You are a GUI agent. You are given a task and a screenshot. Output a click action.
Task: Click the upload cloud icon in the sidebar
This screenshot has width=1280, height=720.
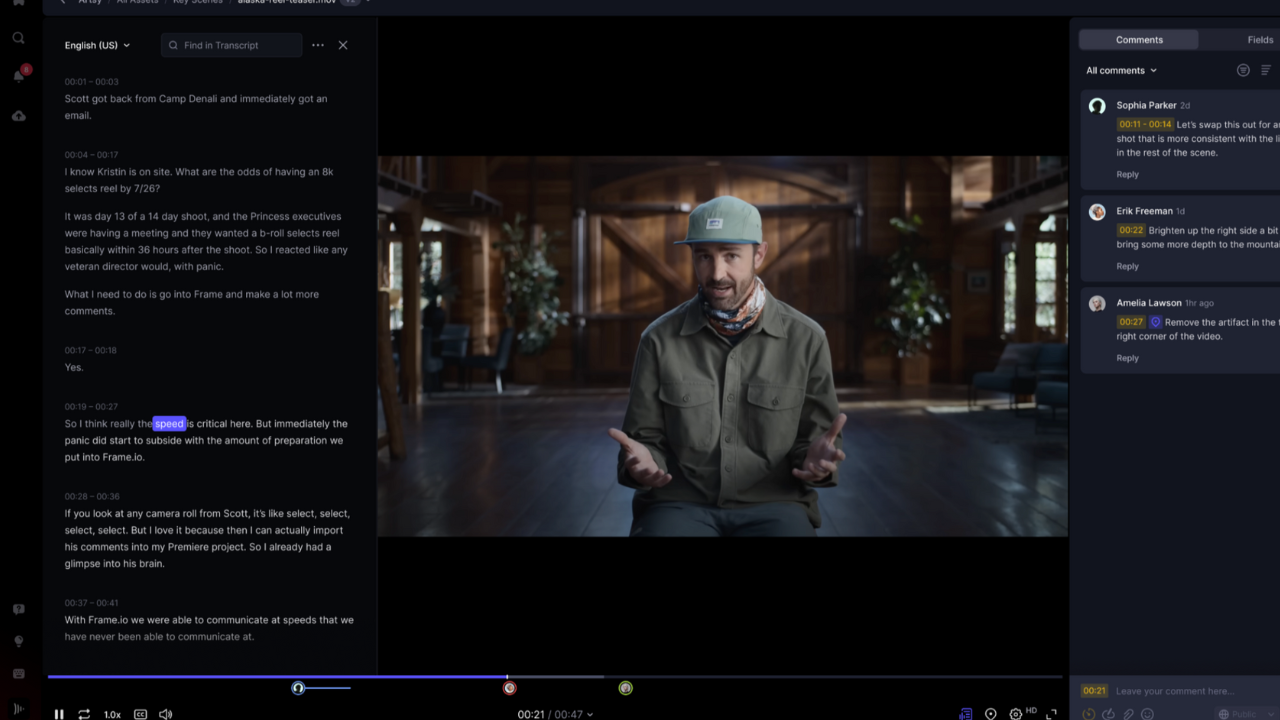click(18, 115)
